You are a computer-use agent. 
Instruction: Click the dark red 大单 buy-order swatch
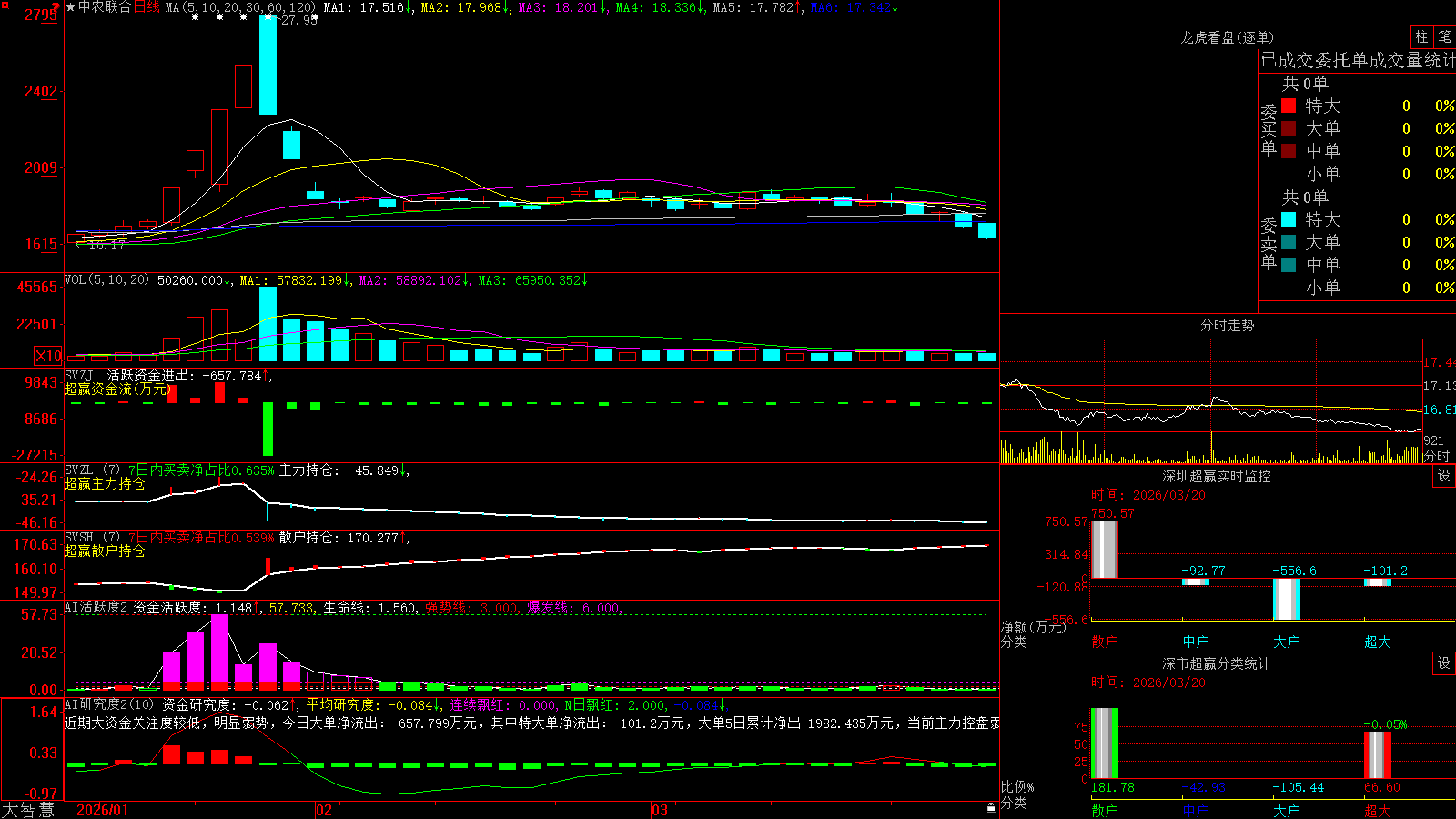pyautogui.click(x=1289, y=128)
